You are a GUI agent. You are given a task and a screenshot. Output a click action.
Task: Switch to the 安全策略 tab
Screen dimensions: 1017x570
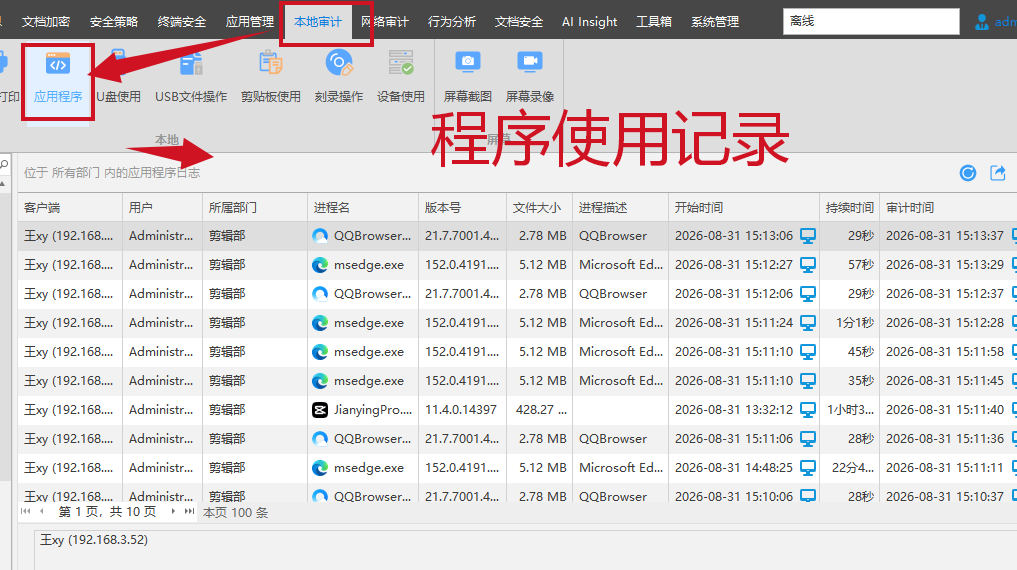(x=114, y=22)
